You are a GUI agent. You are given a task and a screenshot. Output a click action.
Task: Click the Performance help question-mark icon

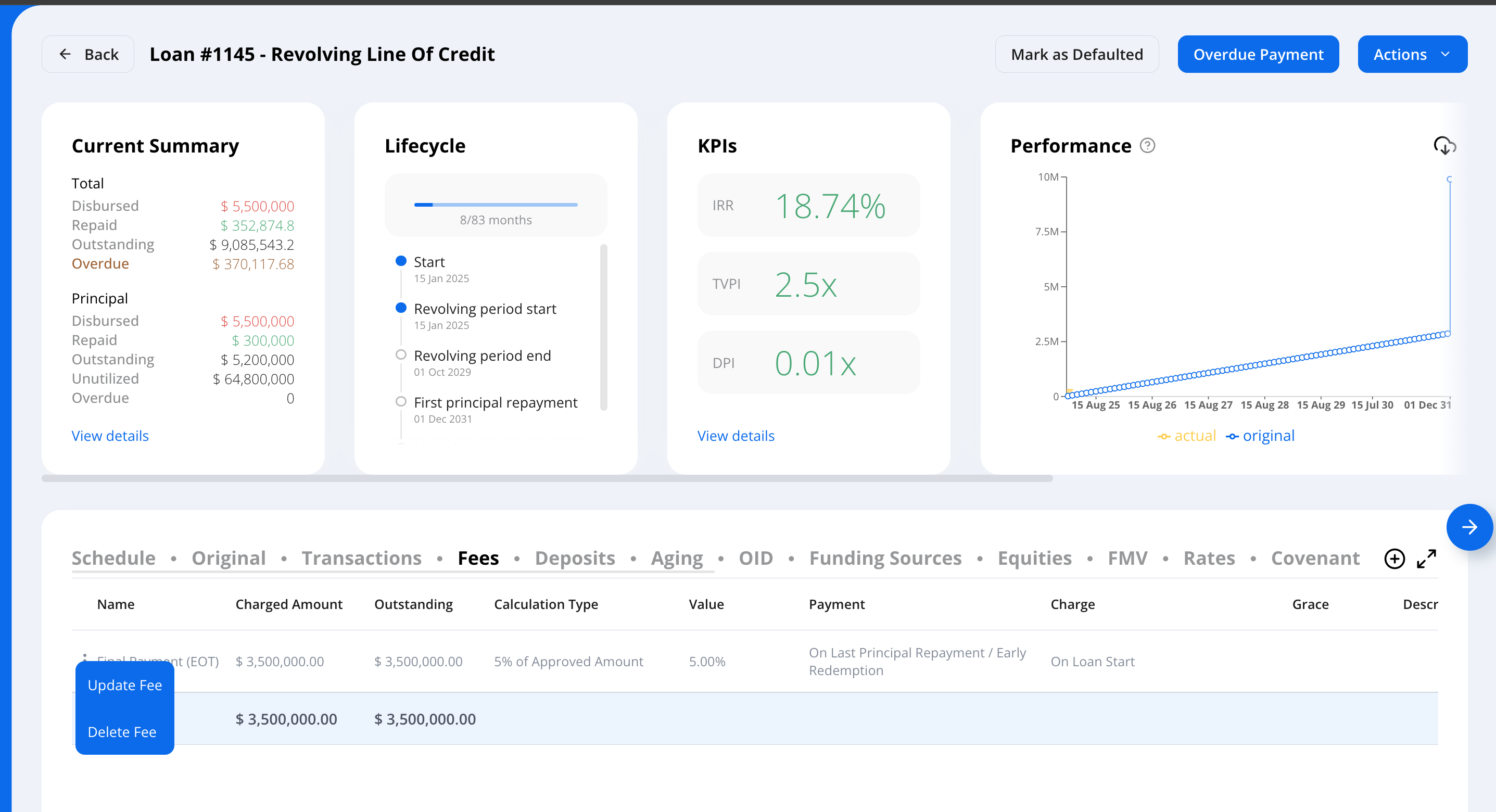[1147, 145]
